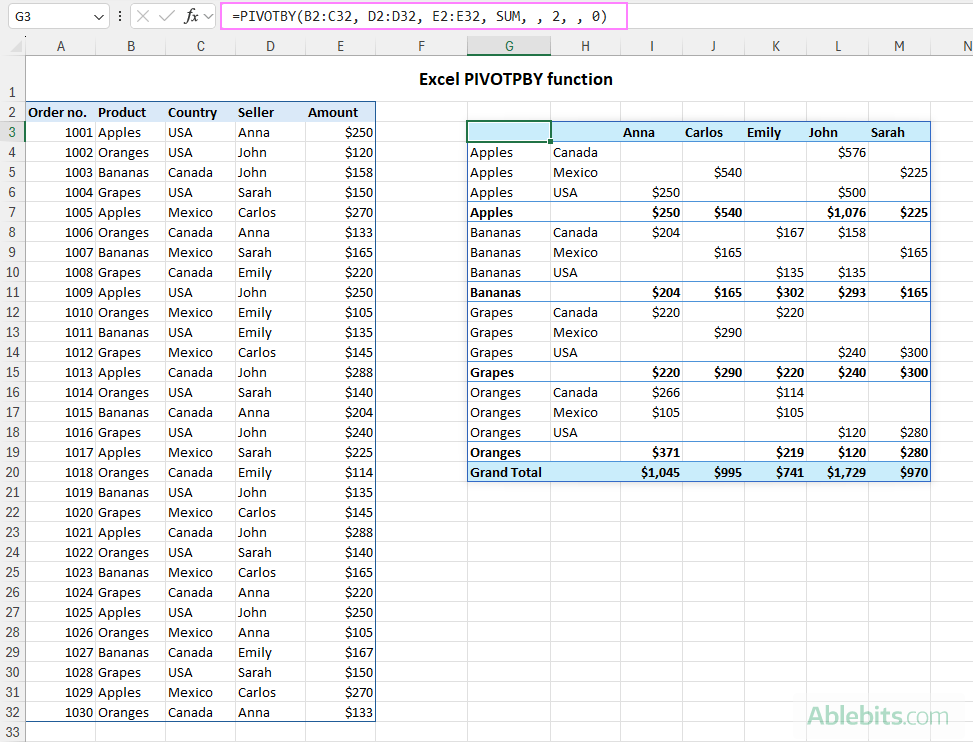
Task: Select the column G header
Action: pos(509,46)
